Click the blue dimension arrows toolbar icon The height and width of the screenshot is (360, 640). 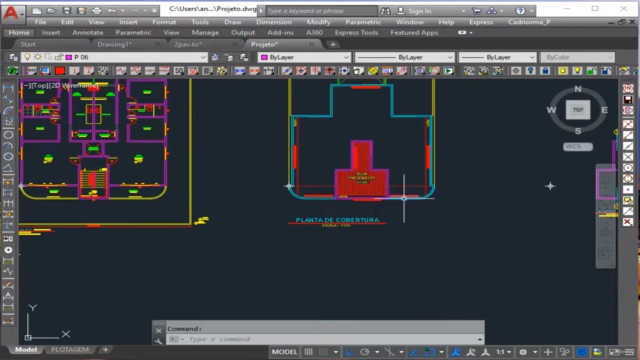tap(240, 71)
